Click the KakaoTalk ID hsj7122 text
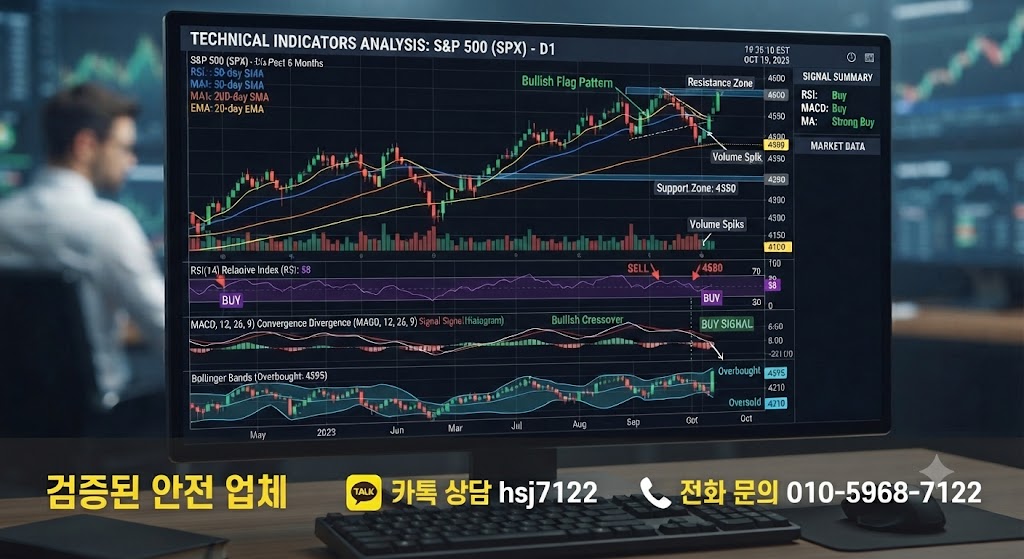Viewport: 1024px width, 559px height. pos(548,492)
